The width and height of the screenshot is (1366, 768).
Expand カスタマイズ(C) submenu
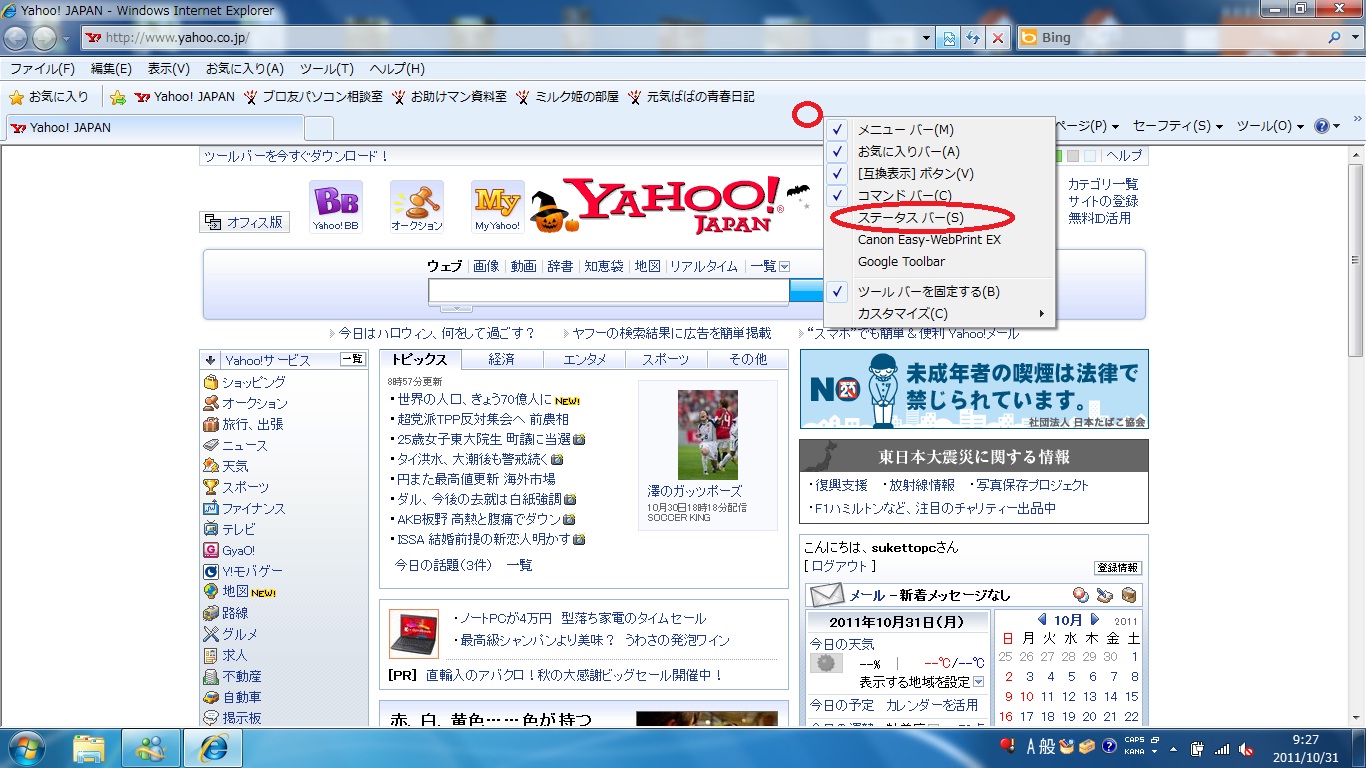tap(940, 314)
